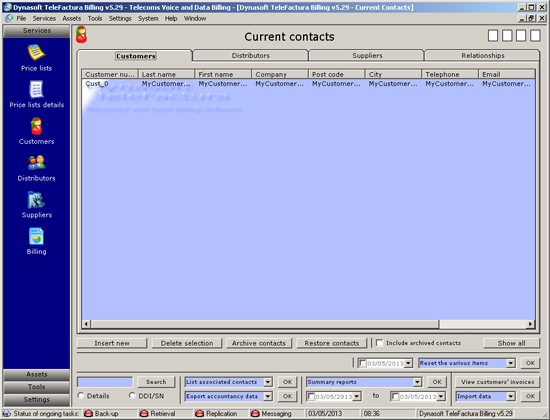This screenshot has height=420, width=550.
Task: Click OK next to Summary reports
Action: (x=437, y=382)
